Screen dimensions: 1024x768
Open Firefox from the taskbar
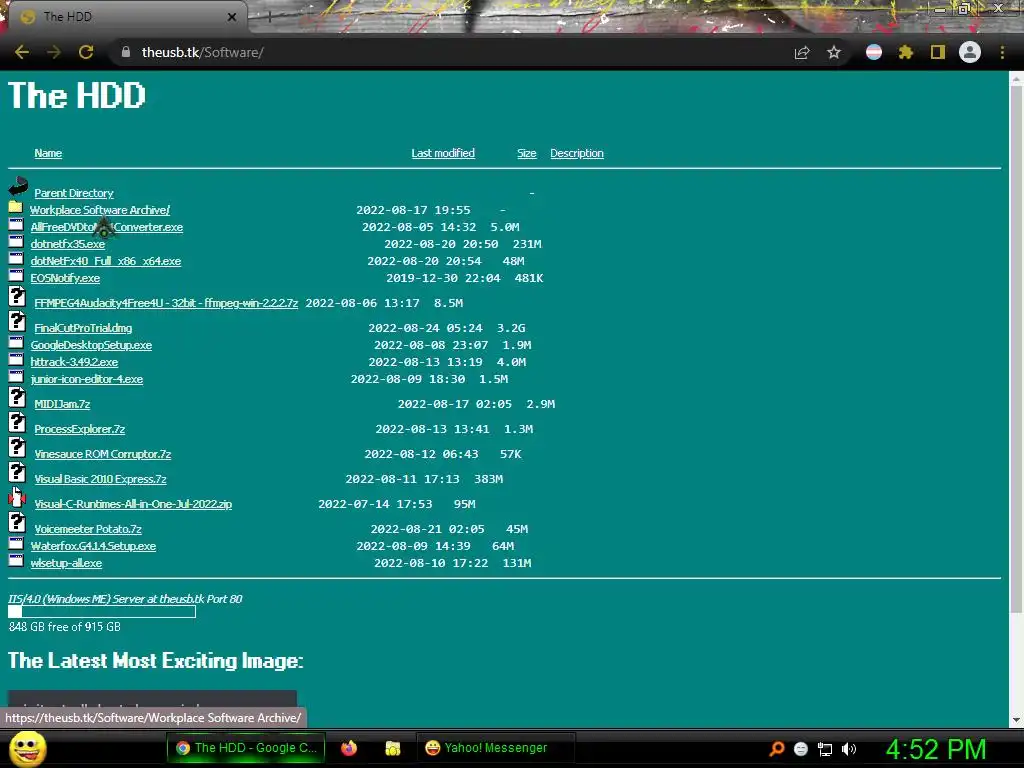(349, 748)
